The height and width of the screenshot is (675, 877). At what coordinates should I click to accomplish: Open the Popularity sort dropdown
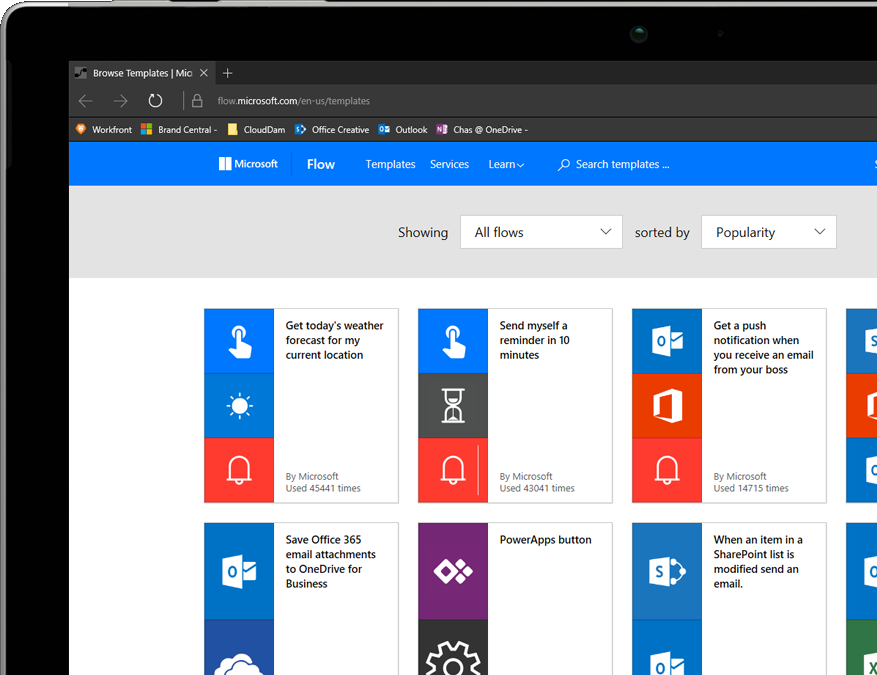769,232
